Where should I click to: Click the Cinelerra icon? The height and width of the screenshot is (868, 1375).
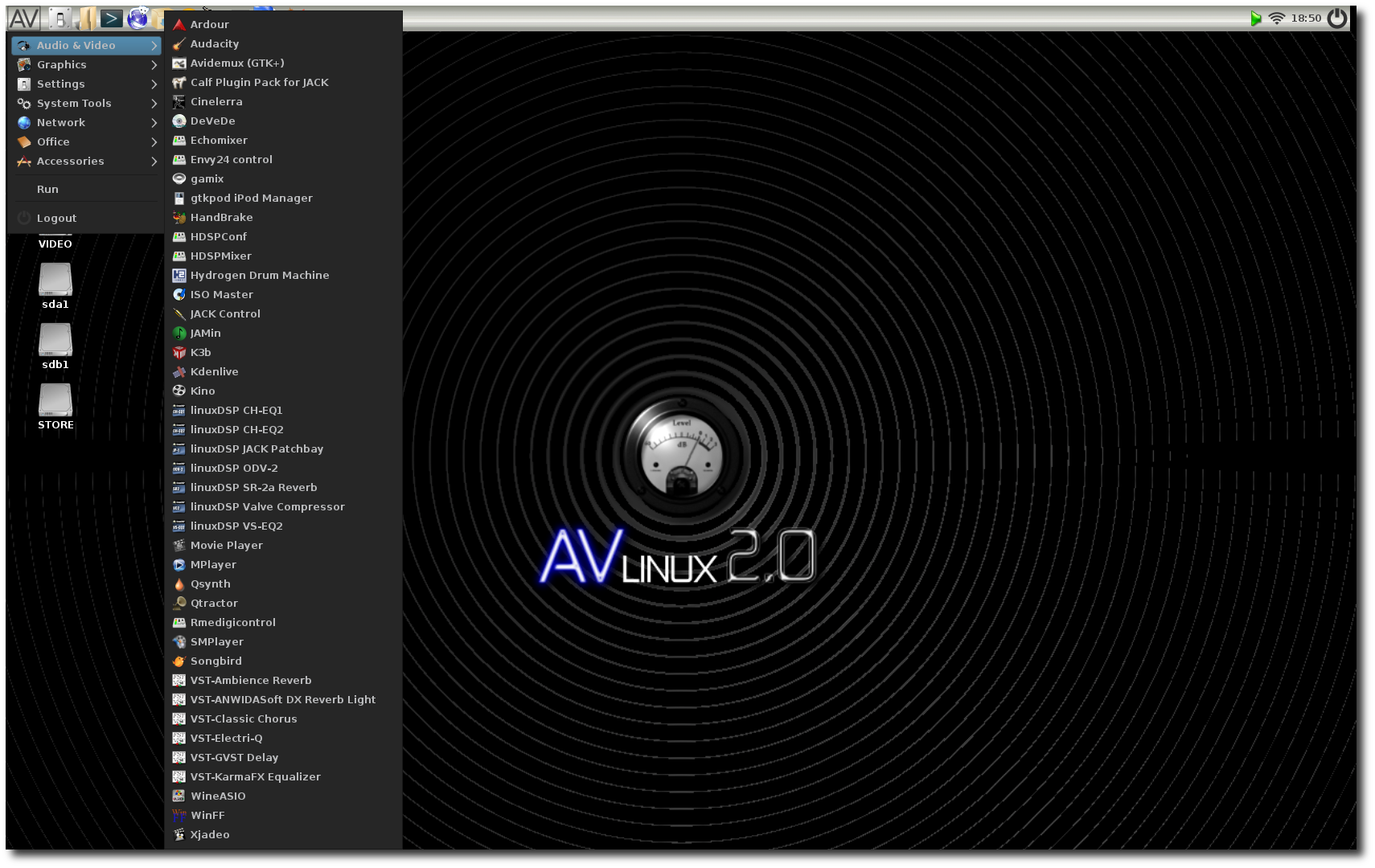coord(179,102)
